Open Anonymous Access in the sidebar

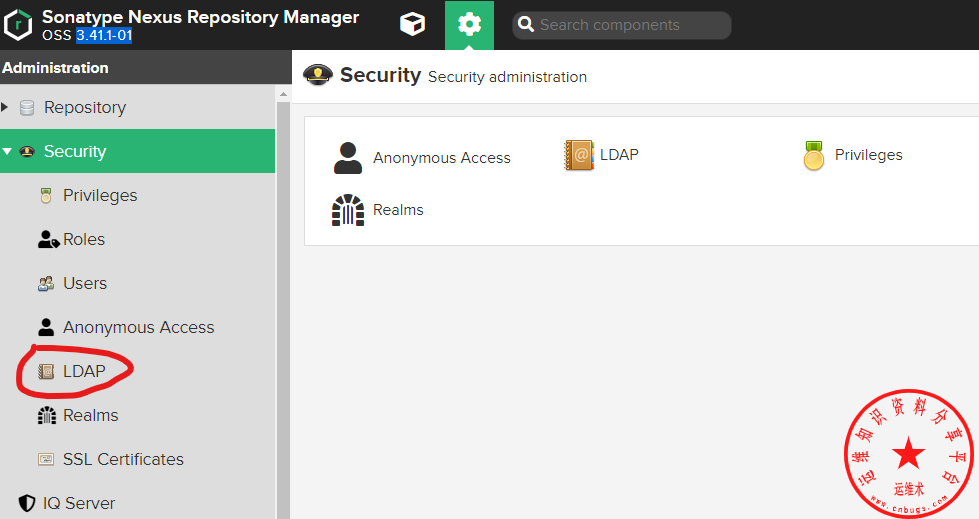pos(138,327)
